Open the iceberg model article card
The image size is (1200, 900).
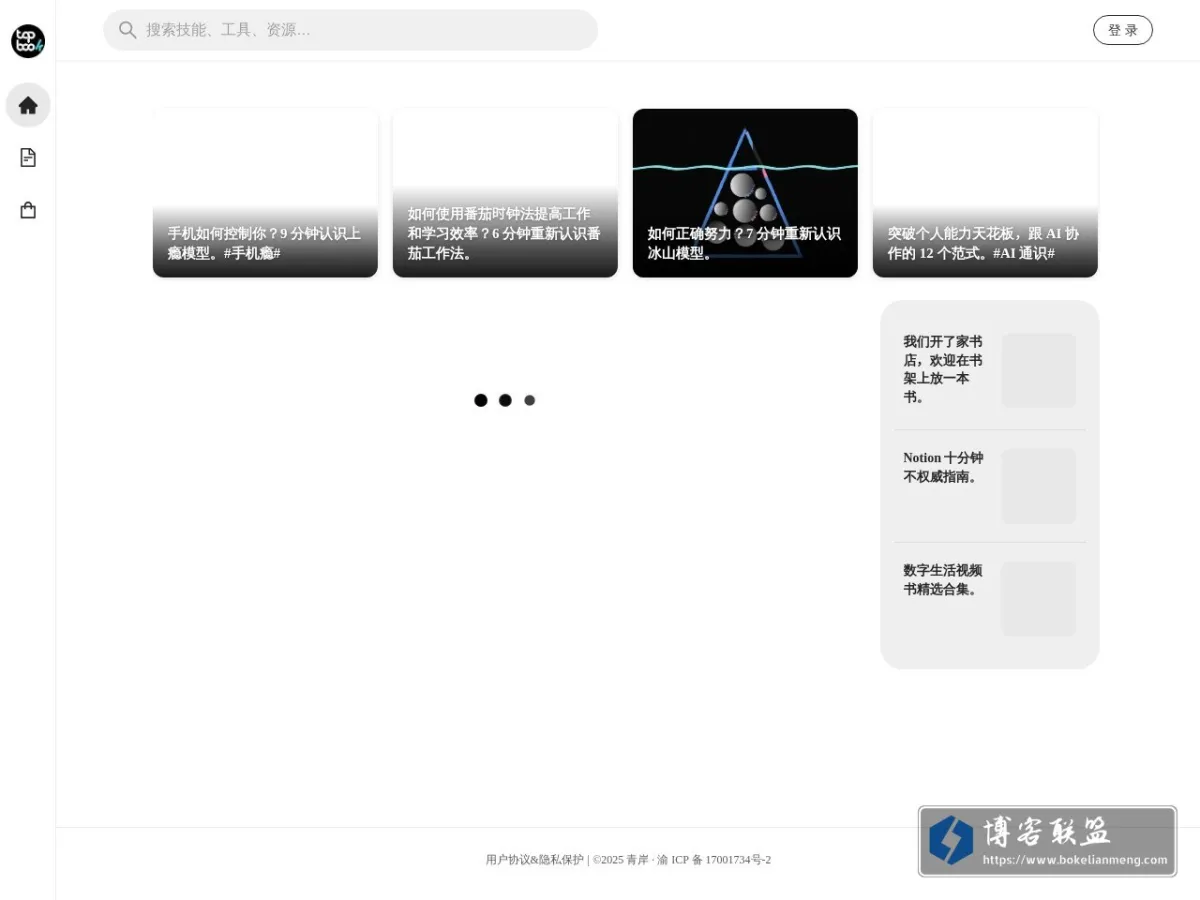745,193
